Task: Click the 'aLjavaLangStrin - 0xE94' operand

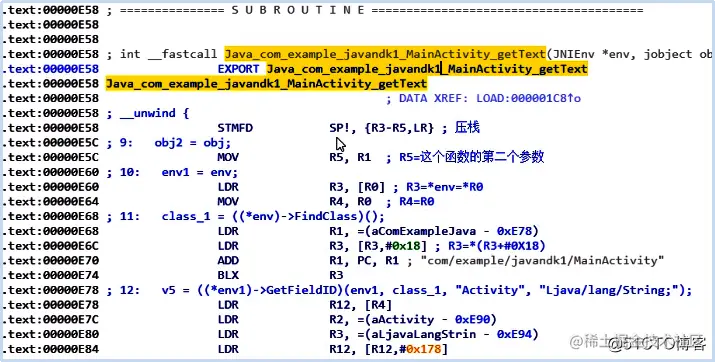Action: point(452,335)
